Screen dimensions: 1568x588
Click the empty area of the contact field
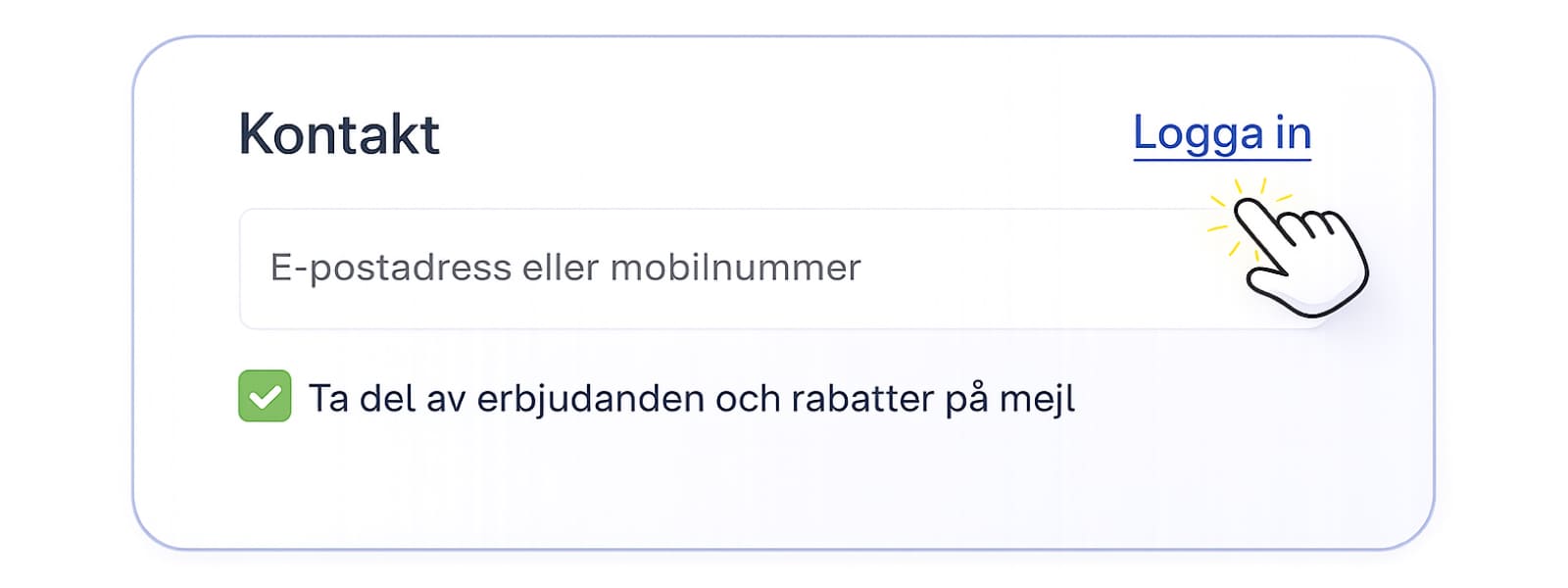click(1029, 269)
